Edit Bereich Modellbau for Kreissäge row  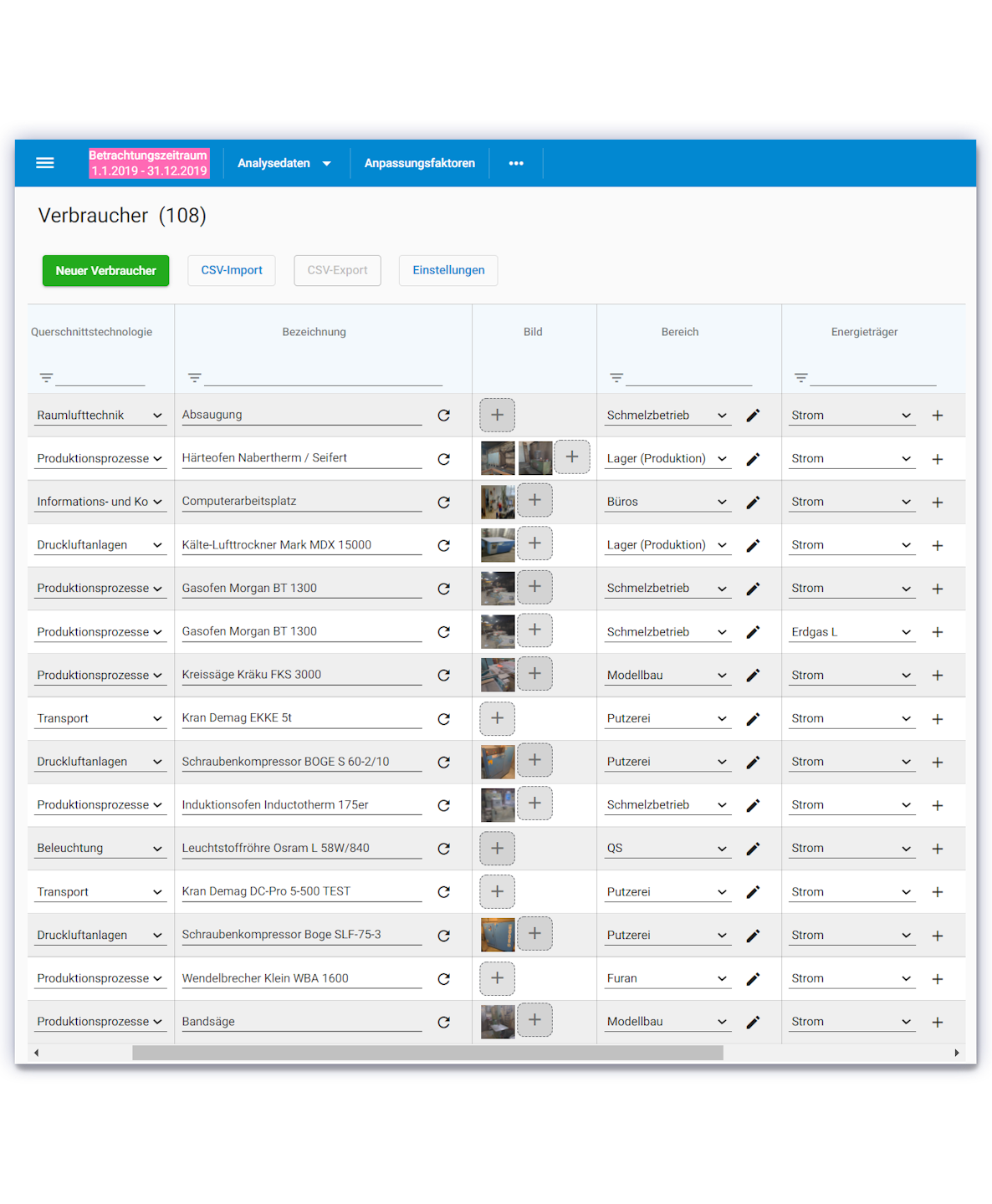[x=753, y=675]
